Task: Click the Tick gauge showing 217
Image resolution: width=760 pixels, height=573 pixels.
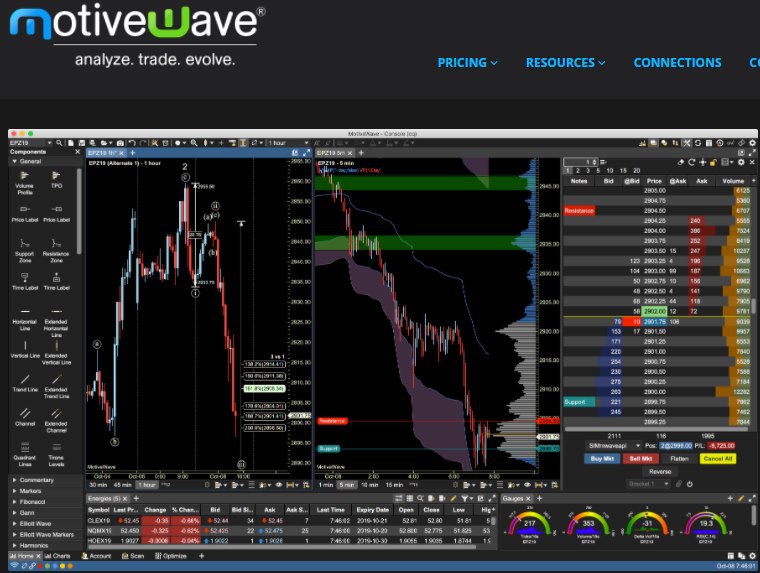Action: [529, 527]
